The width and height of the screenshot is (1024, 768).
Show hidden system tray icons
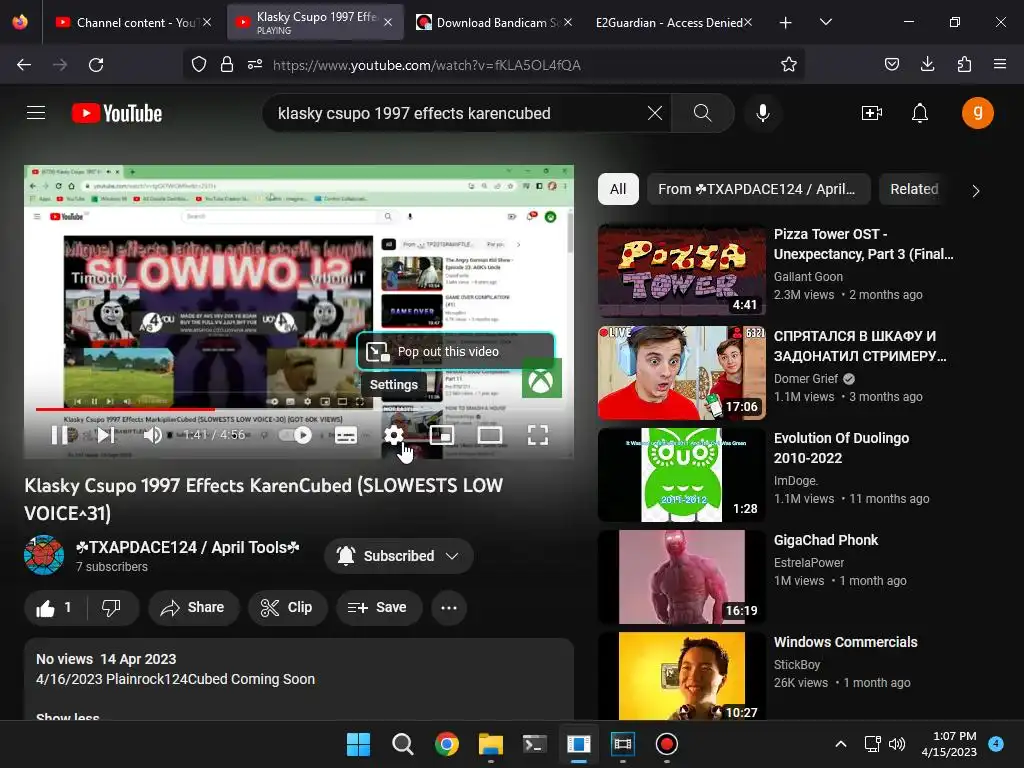(840, 744)
